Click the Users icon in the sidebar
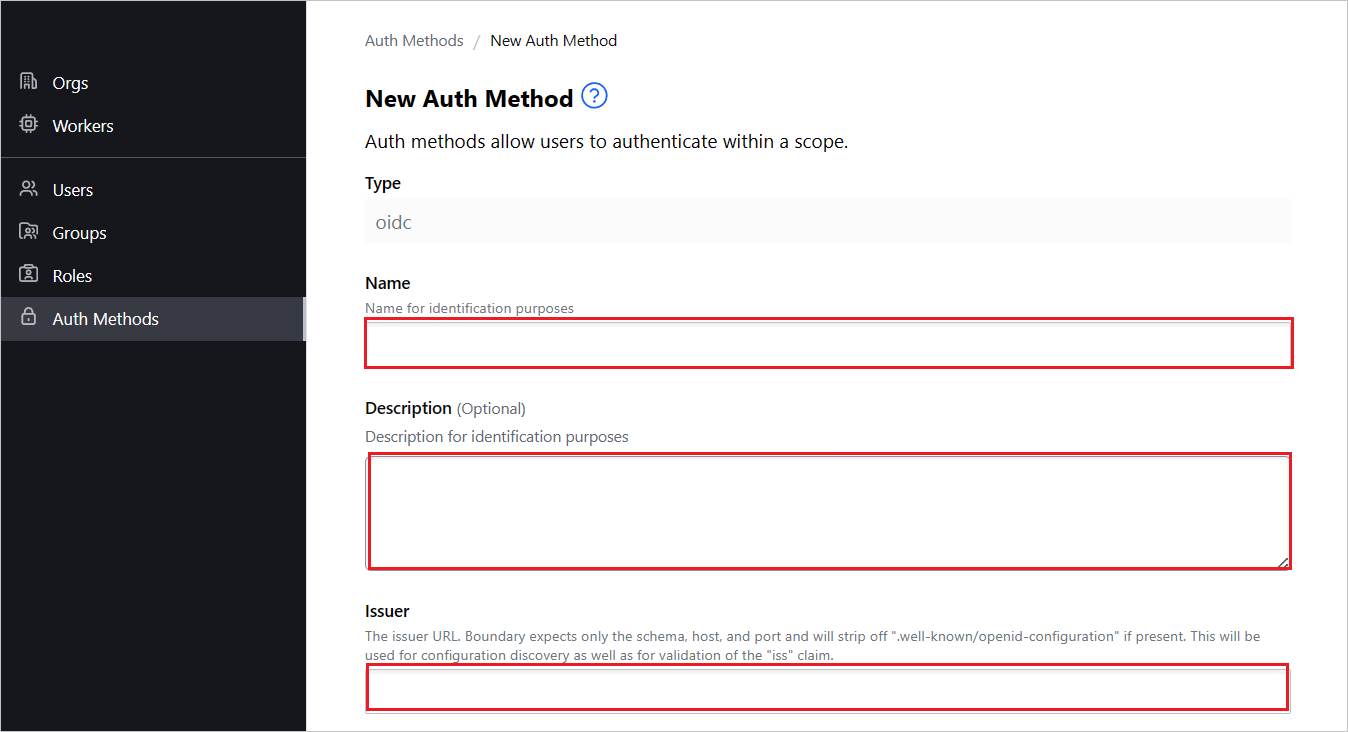 tap(28, 188)
